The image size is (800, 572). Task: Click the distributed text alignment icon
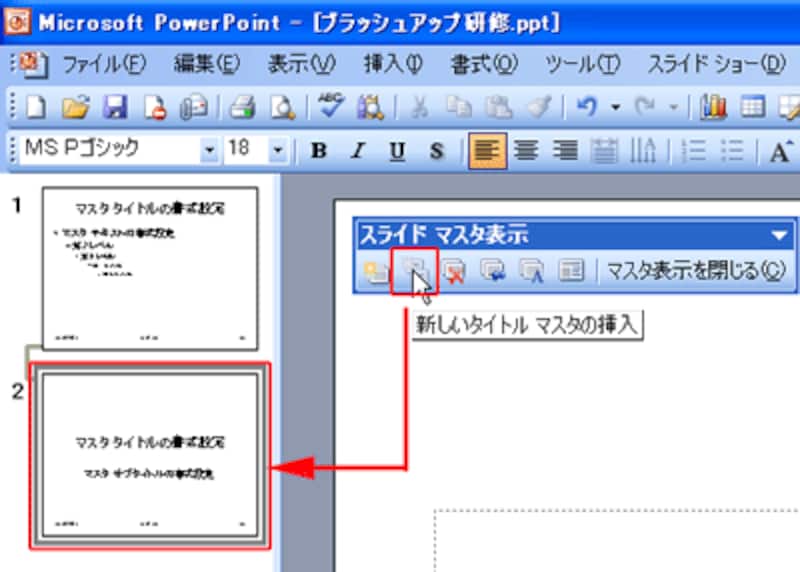coord(604,151)
